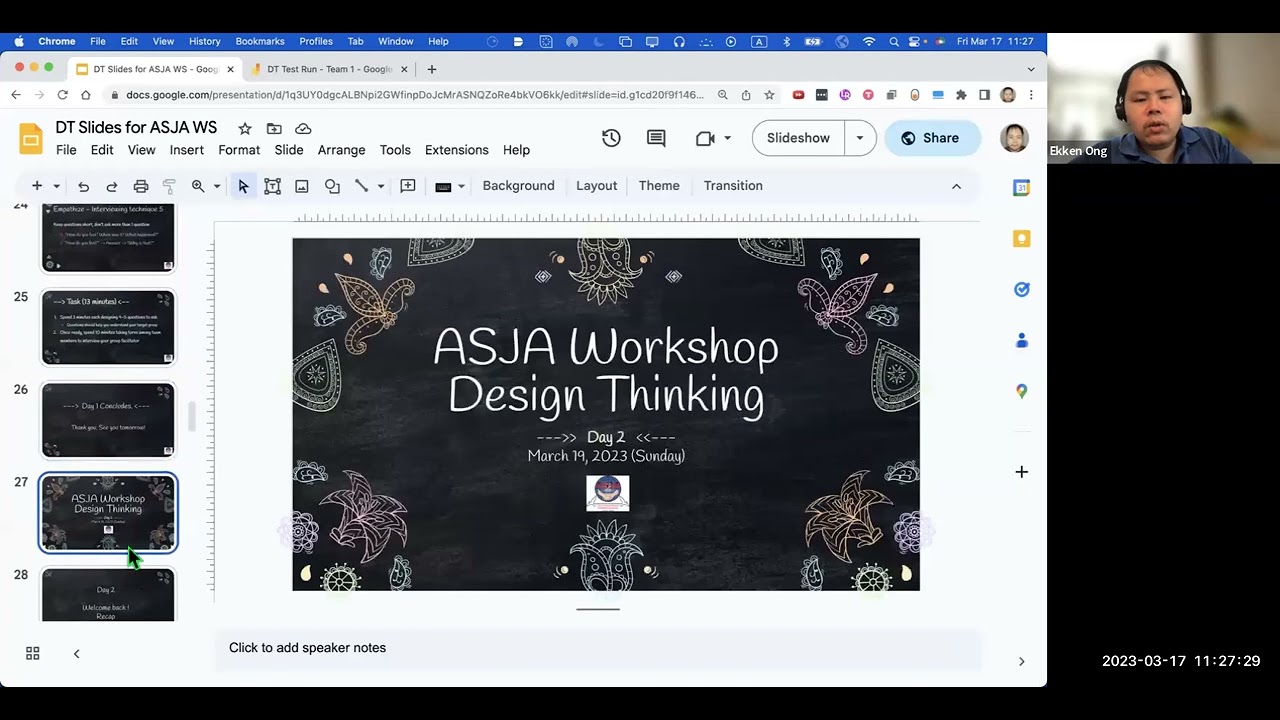
Task: Click the Undo icon
Action: click(84, 186)
